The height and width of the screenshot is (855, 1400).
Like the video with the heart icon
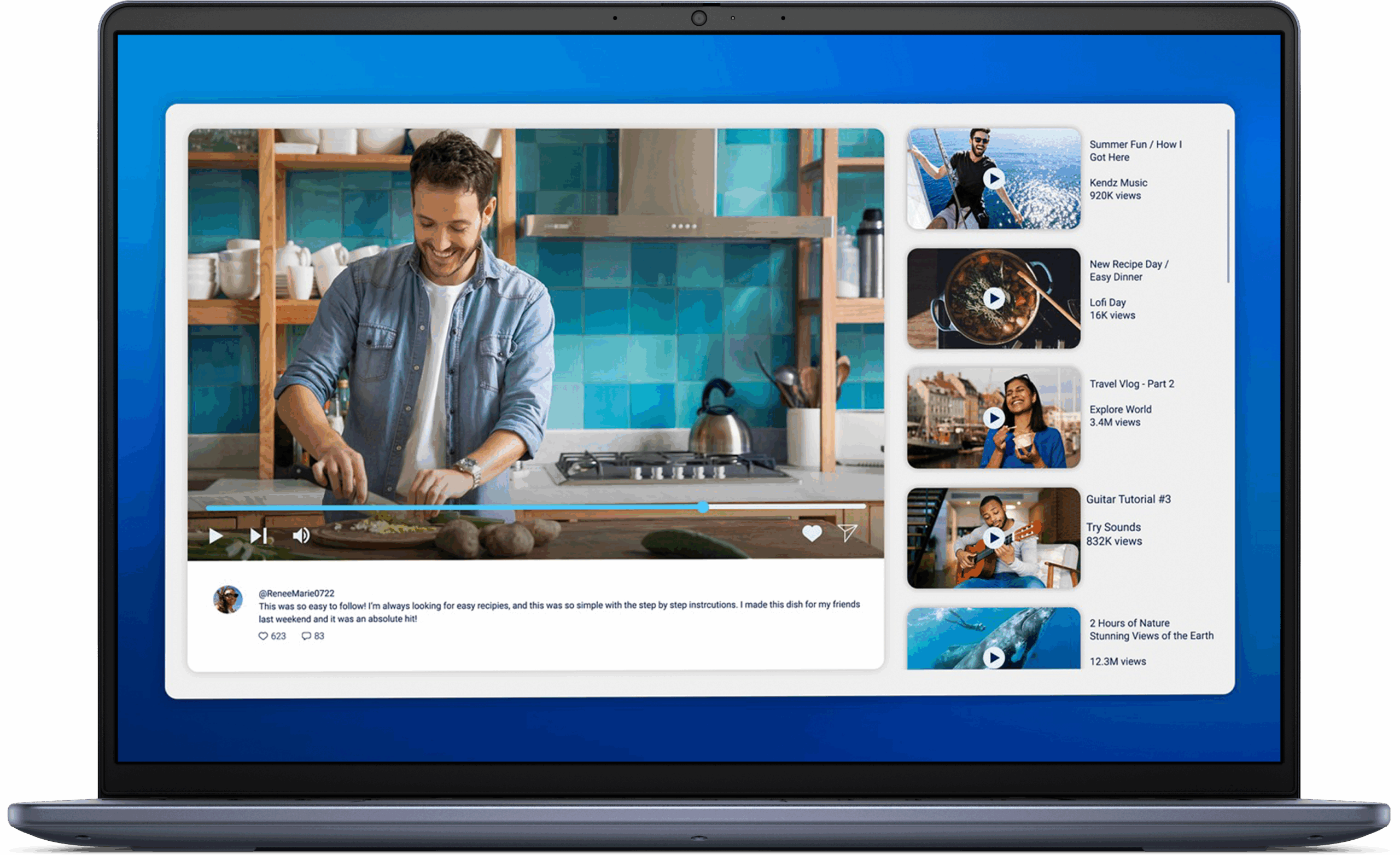click(813, 534)
